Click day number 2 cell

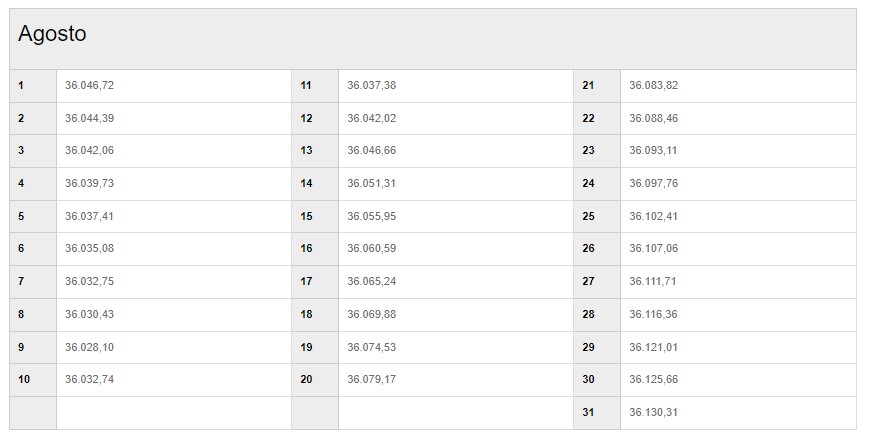(x=33, y=118)
